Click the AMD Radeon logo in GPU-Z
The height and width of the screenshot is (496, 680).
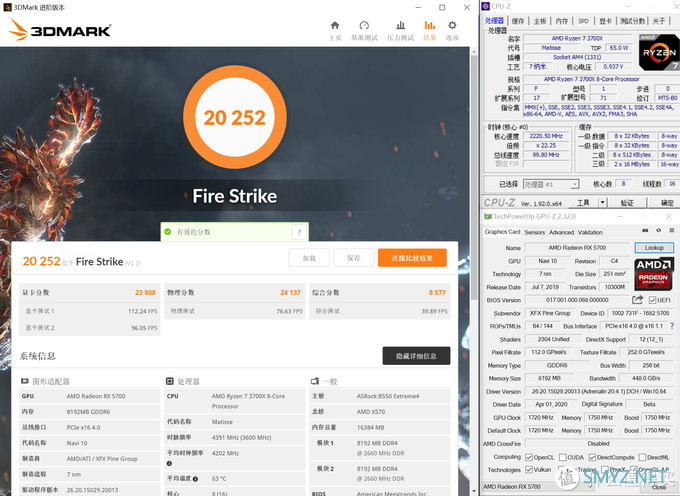(654, 274)
